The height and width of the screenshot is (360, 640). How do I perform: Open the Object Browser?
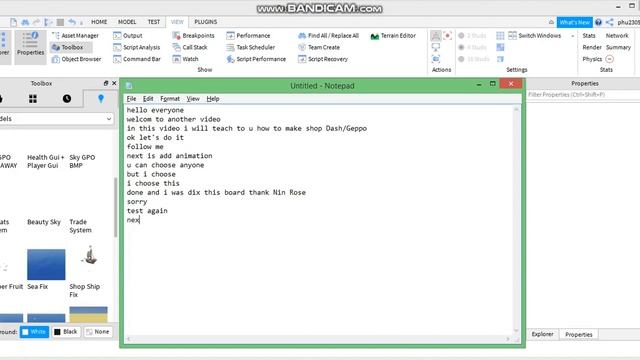coord(76,59)
